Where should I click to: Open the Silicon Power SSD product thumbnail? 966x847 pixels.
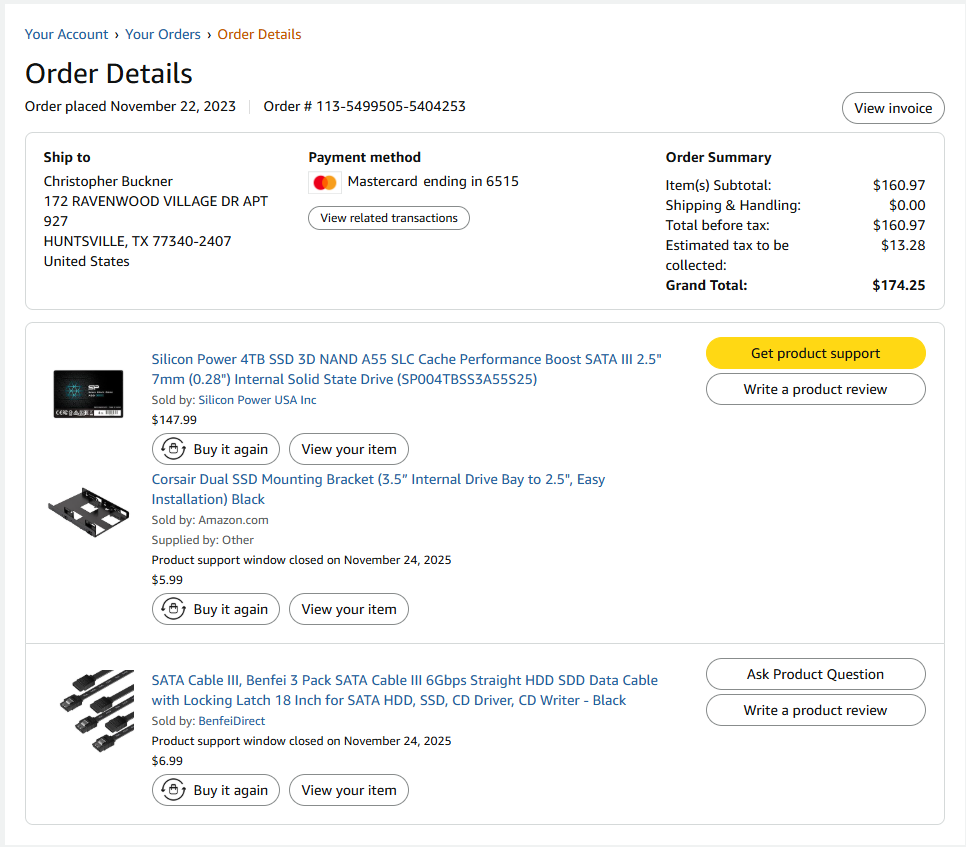click(88, 394)
